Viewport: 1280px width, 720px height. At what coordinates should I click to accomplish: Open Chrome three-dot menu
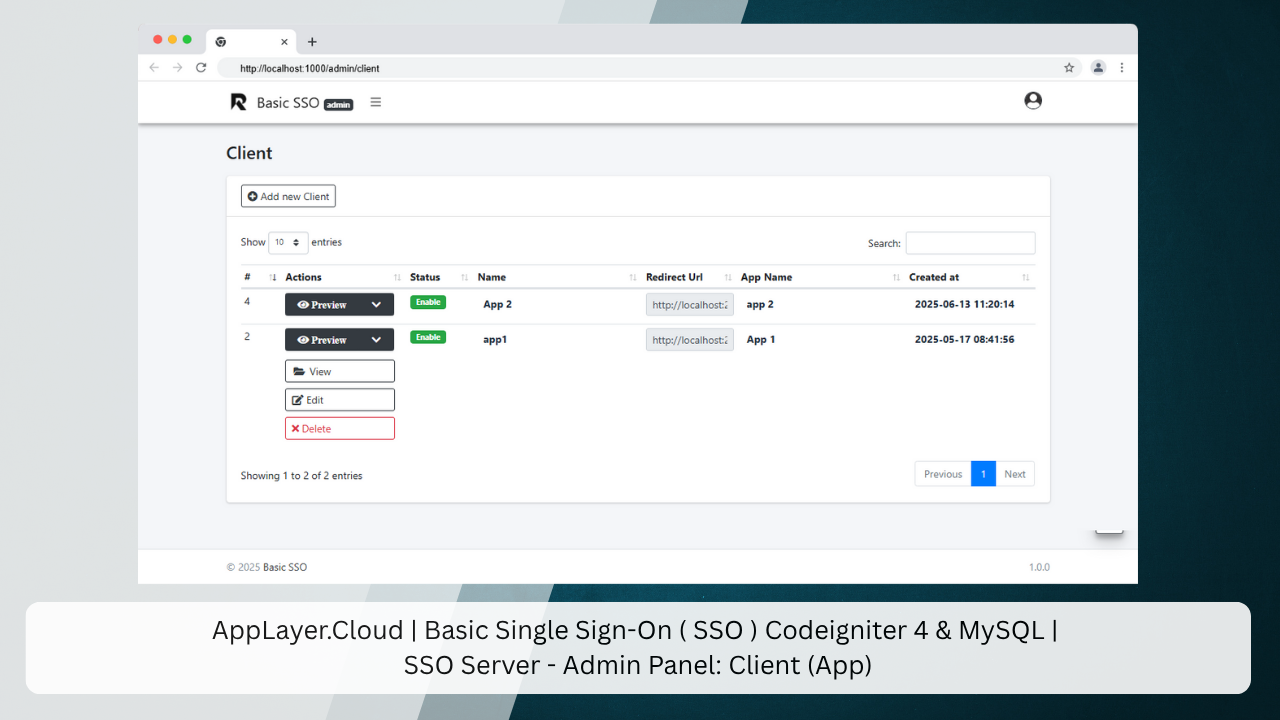pyautogui.click(x=1122, y=68)
